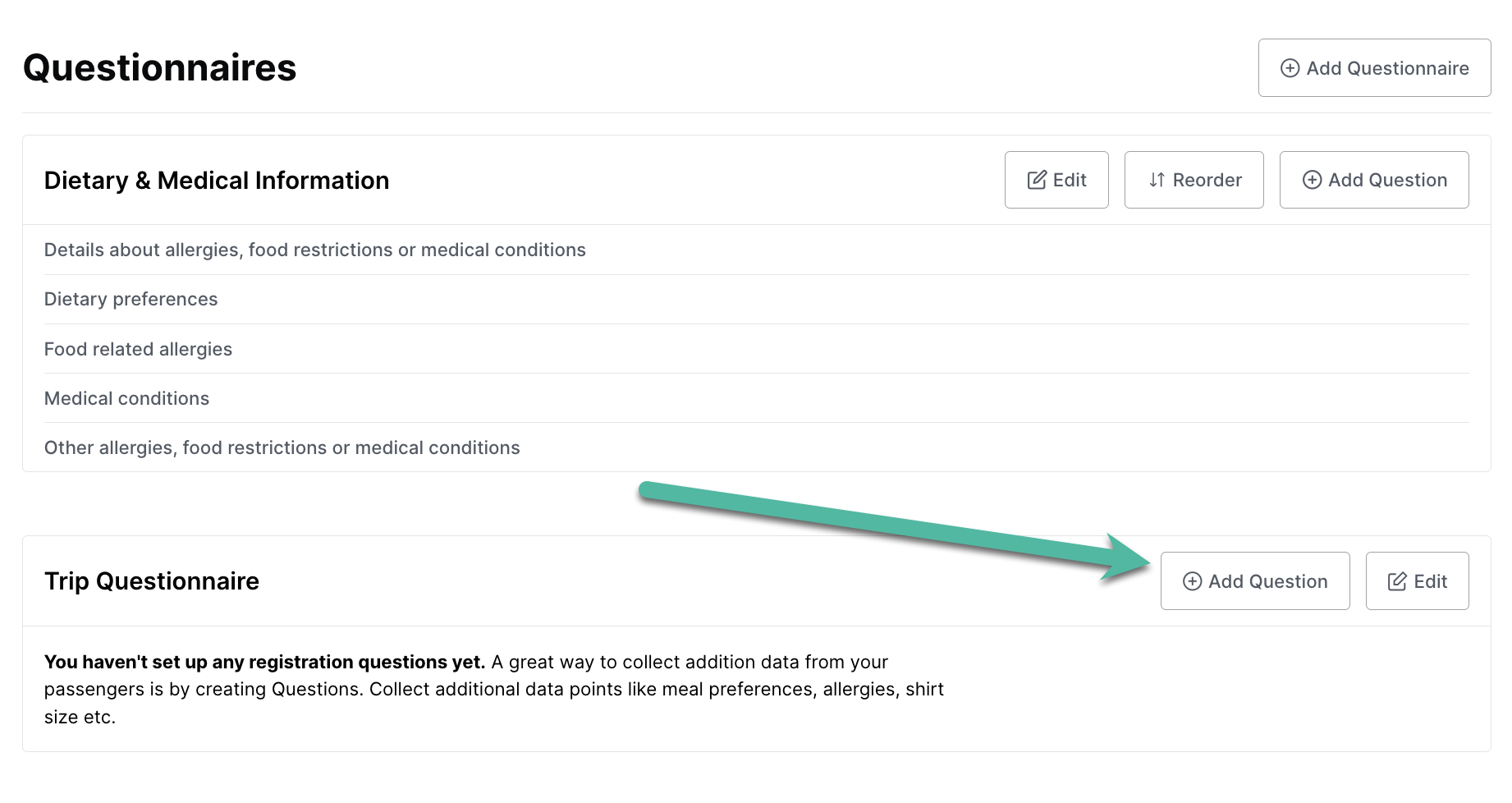Select the Medical conditions question

126,397
